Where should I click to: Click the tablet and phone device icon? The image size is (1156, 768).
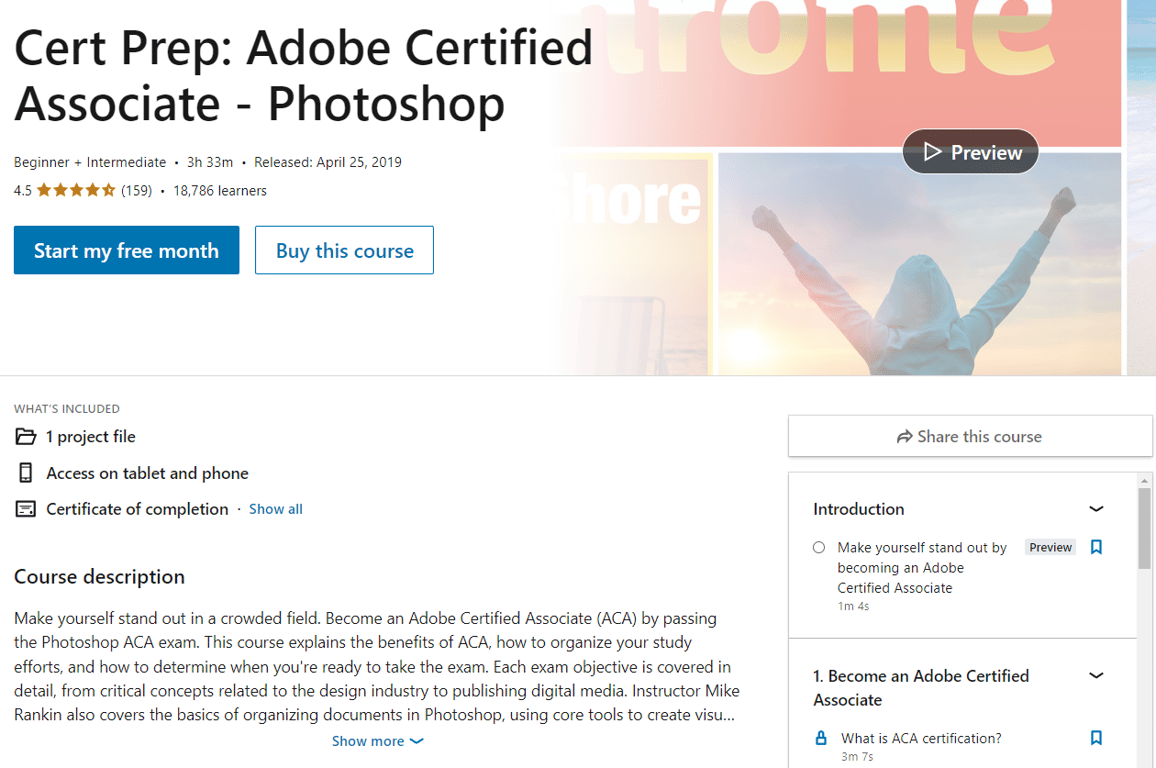pos(26,472)
